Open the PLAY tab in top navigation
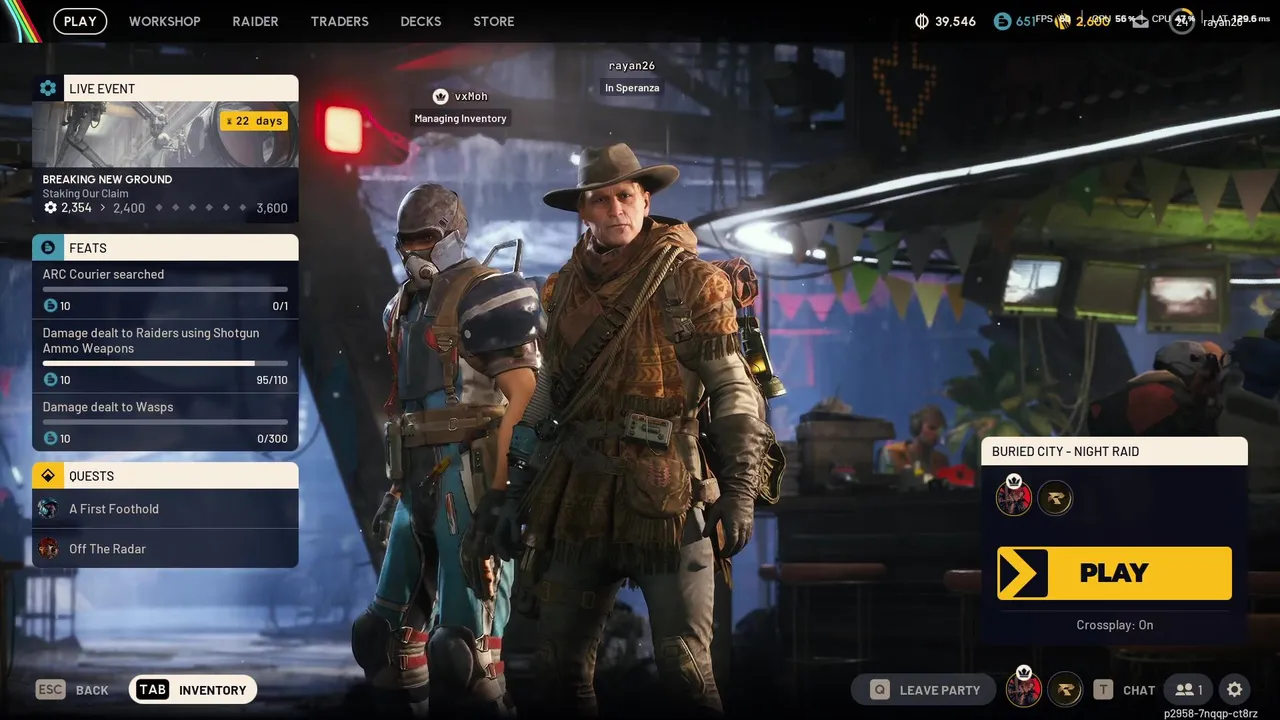Viewport: 1280px width, 720px height. tap(80, 21)
